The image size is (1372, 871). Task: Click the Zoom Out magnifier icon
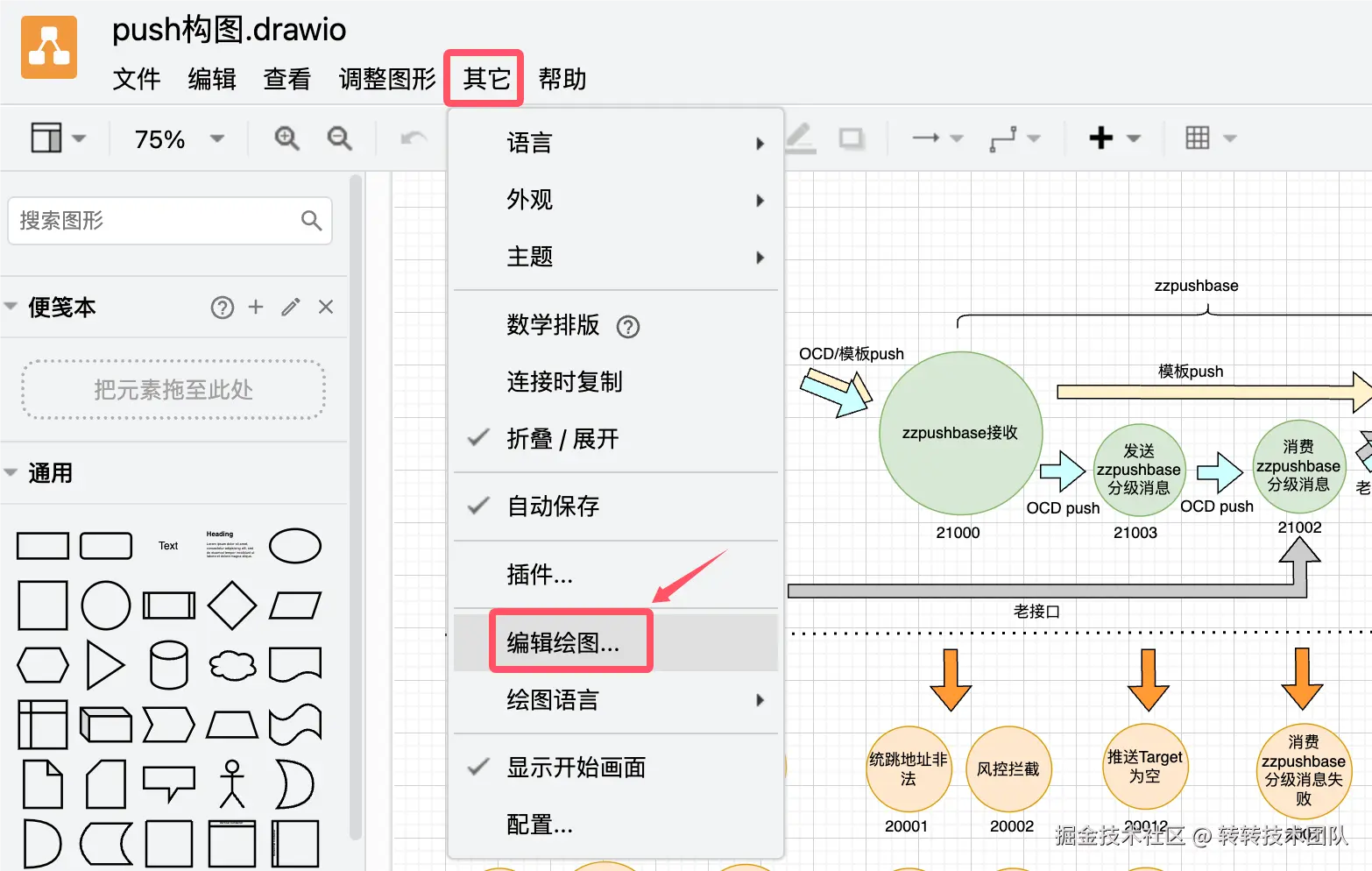point(340,138)
